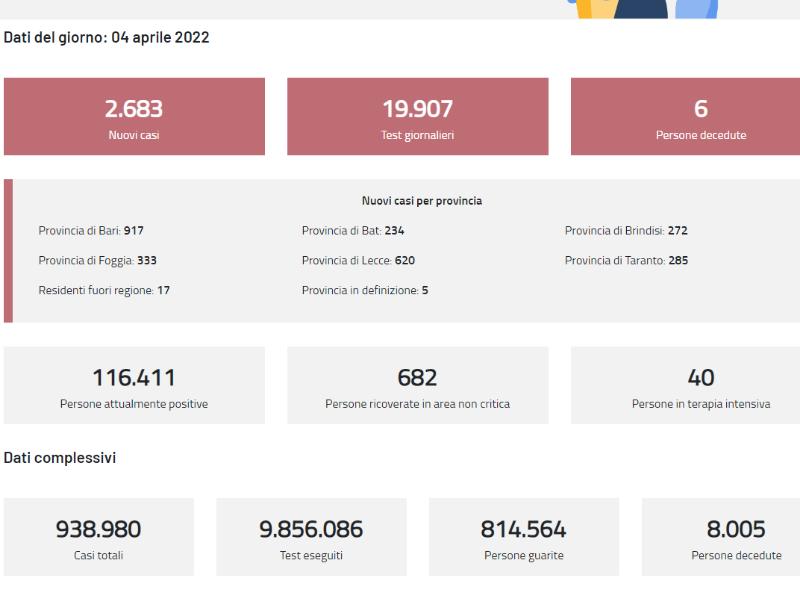The width and height of the screenshot is (800, 599).
Task: Click Provincia di Foggia: 333 entry
Action: tap(97, 260)
